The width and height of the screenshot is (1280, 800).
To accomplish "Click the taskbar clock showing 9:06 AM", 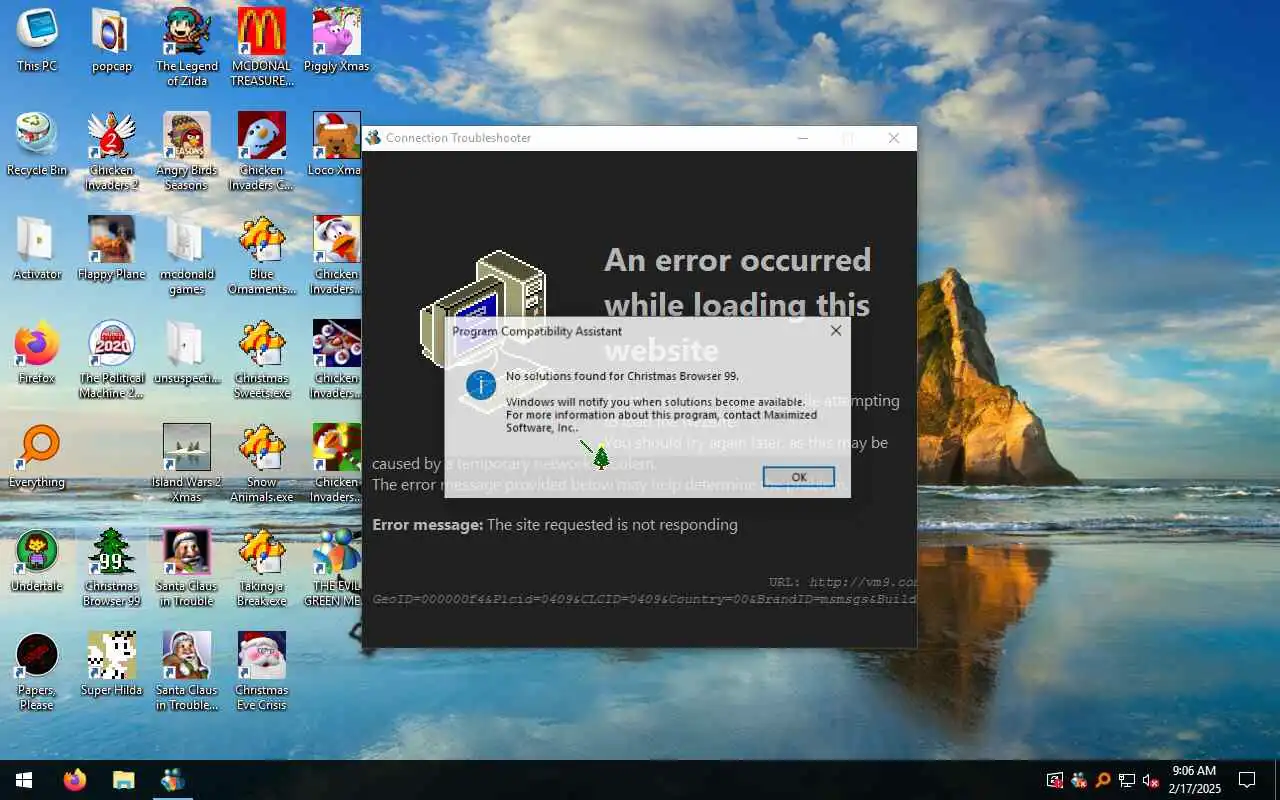I will click(1194, 780).
